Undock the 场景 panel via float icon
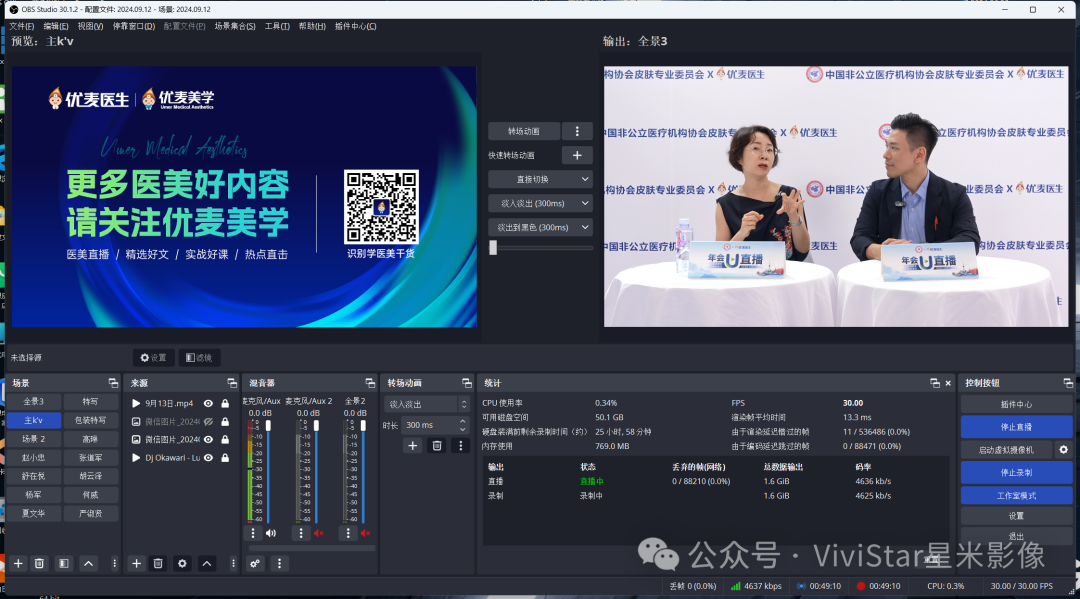1080x599 pixels. [113, 383]
